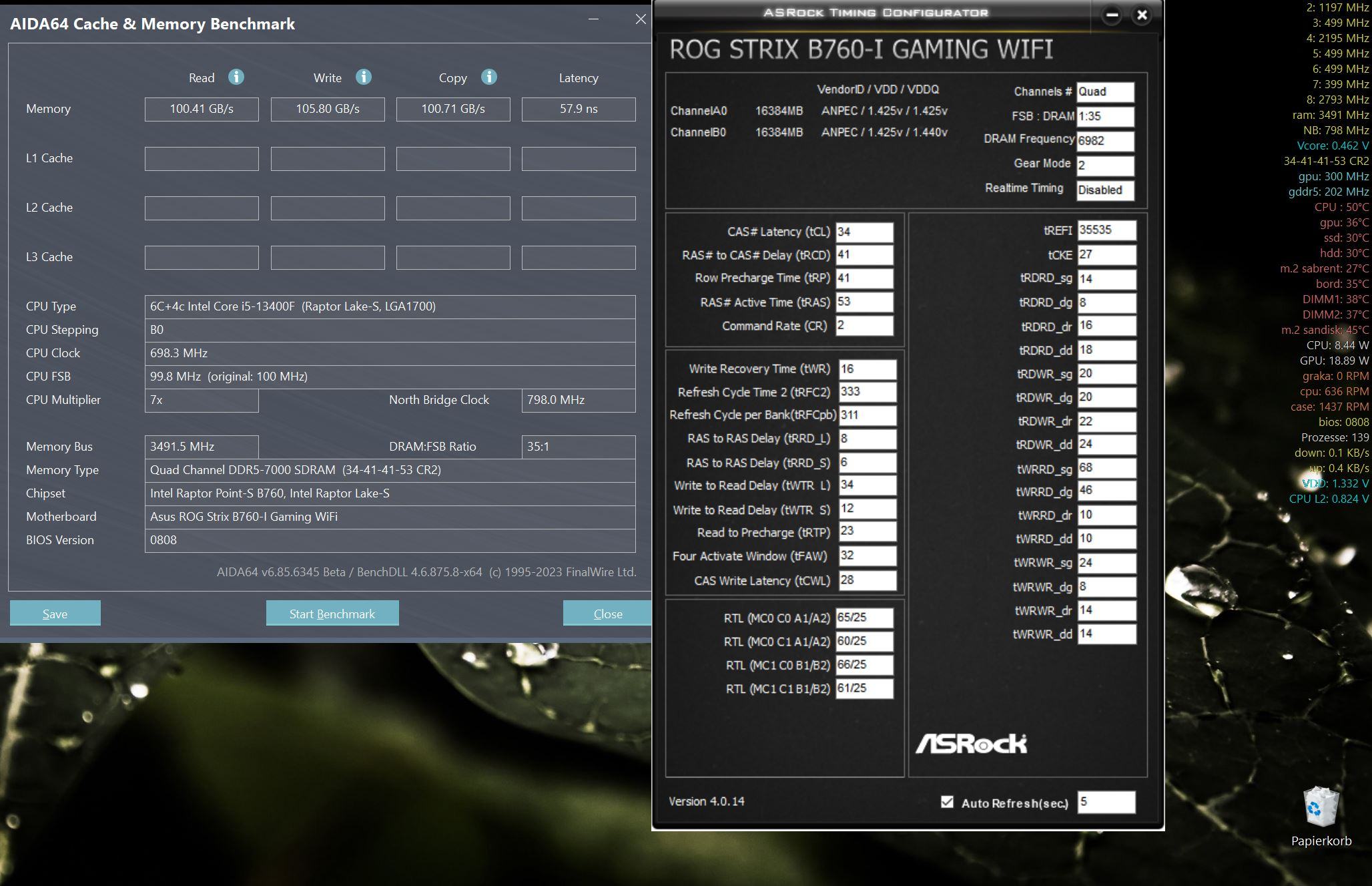Click the ChannelA0 ANPEC voltage entry
This screenshot has height=886, width=1372.
884,111
